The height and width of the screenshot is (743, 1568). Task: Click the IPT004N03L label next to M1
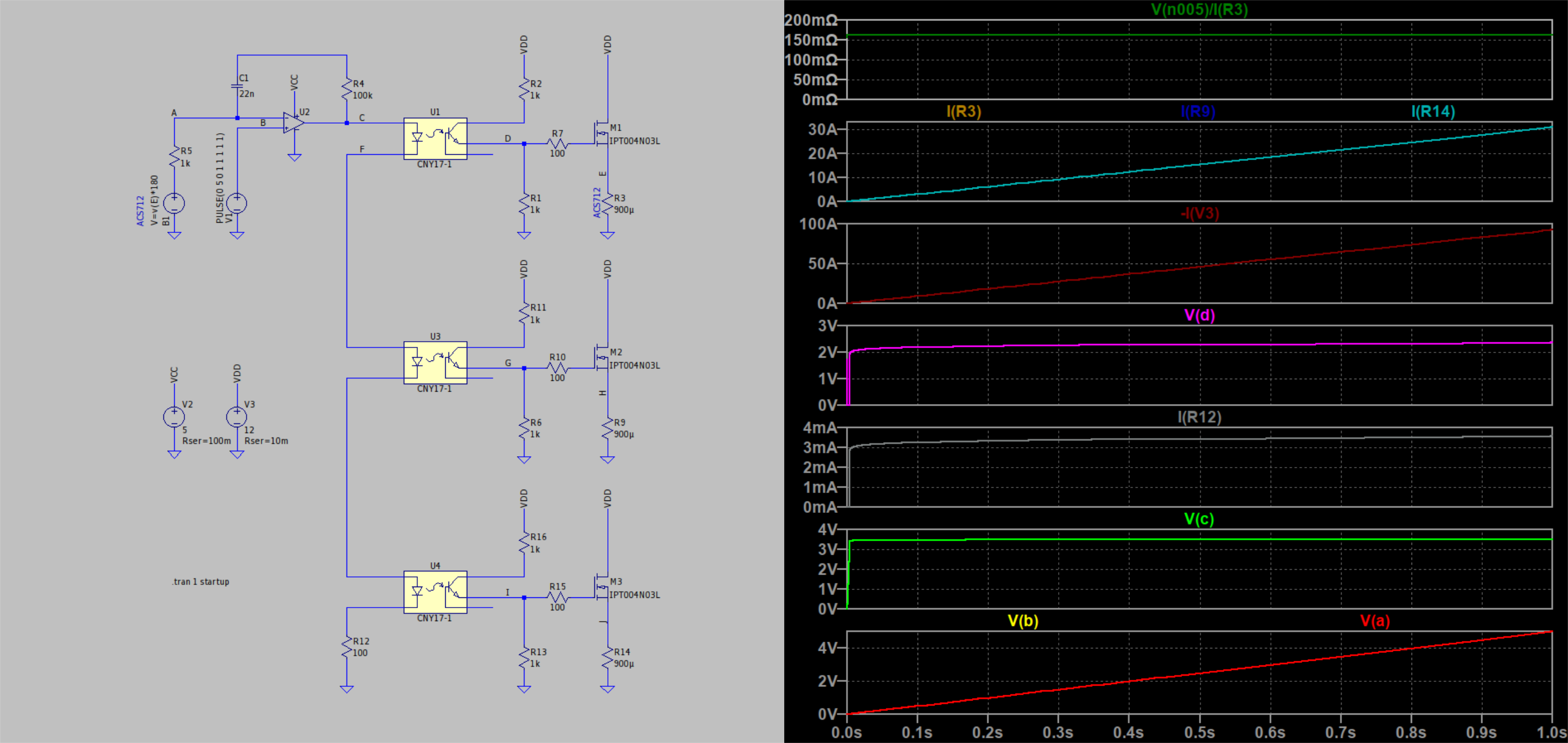pos(634,141)
